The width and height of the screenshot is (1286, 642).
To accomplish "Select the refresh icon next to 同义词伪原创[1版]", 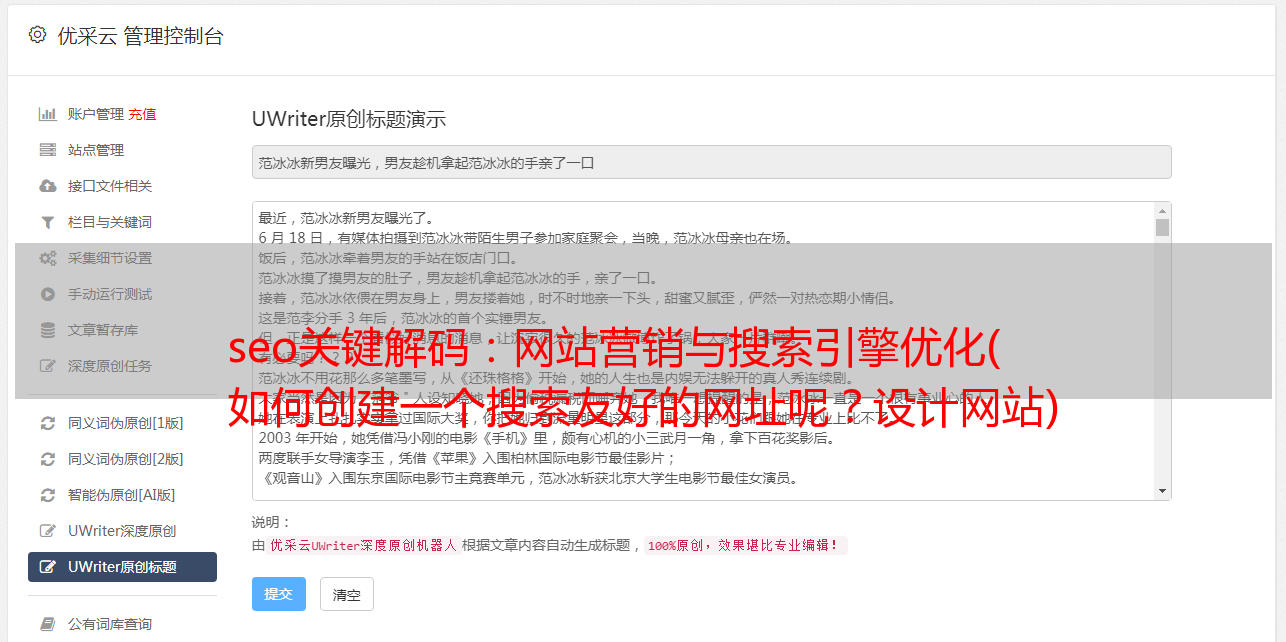I will pos(47,423).
